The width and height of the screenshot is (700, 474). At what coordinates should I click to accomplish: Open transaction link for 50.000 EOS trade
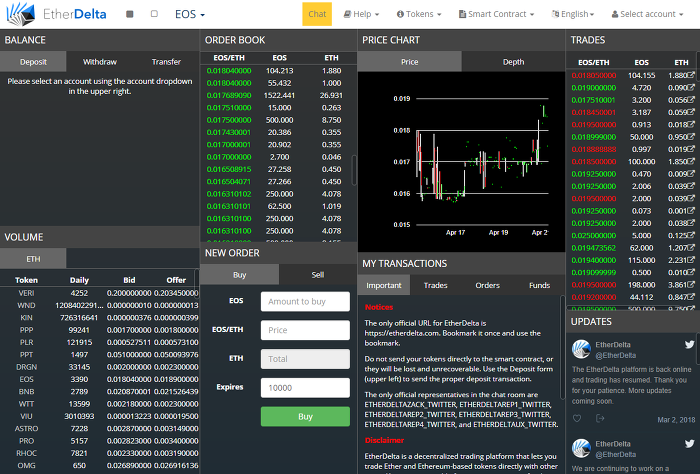[691, 137]
